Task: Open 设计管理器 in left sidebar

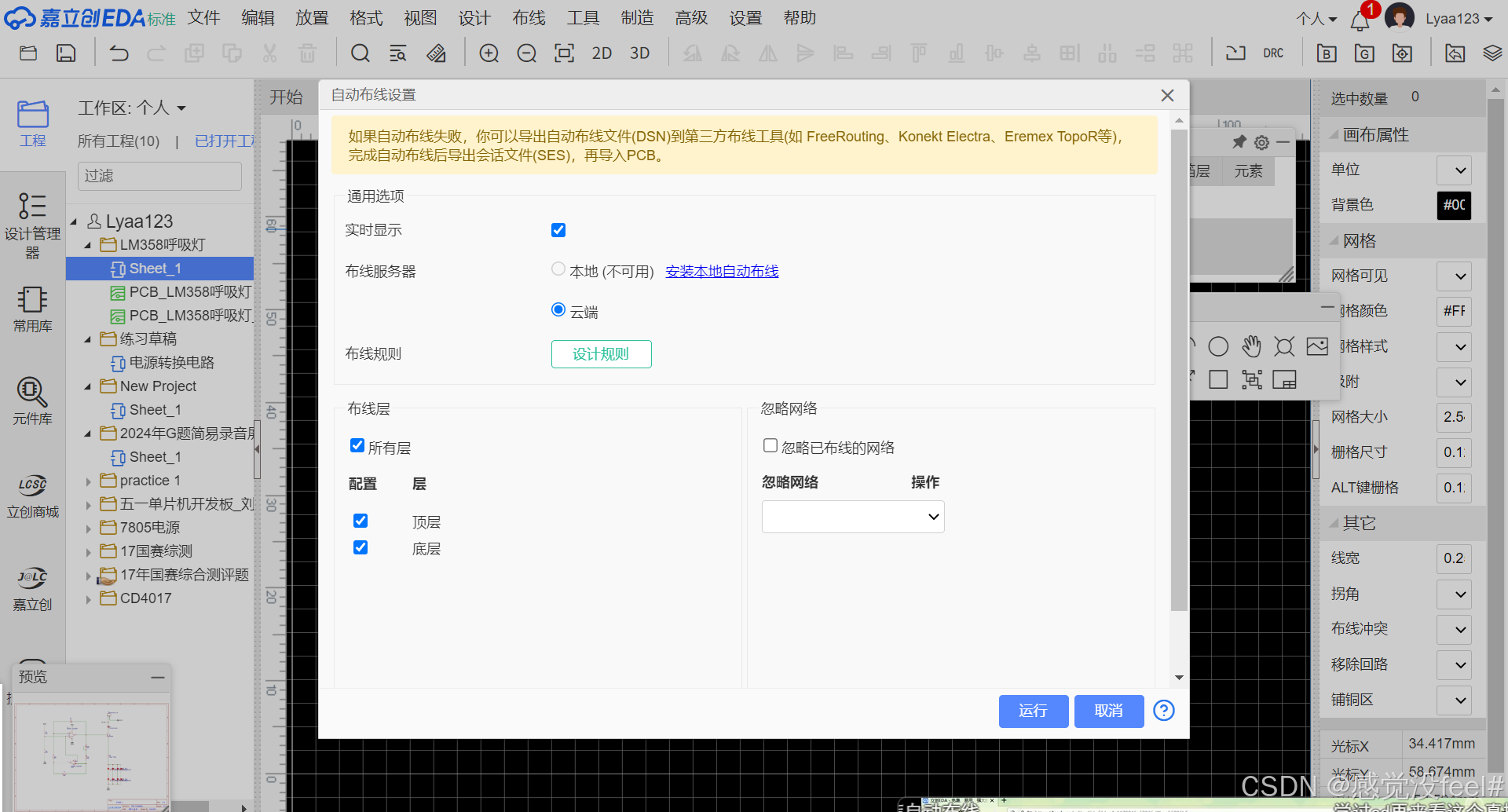Action: pyautogui.click(x=32, y=225)
